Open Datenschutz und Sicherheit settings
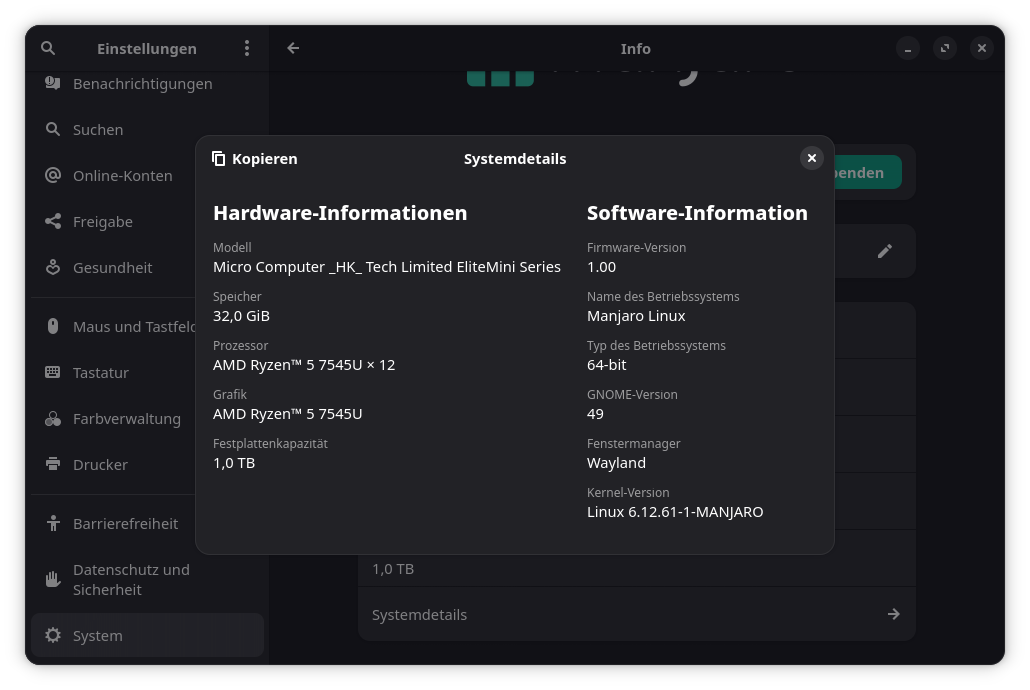This screenshot has width=1030, height=690. [x=131, y=580]
